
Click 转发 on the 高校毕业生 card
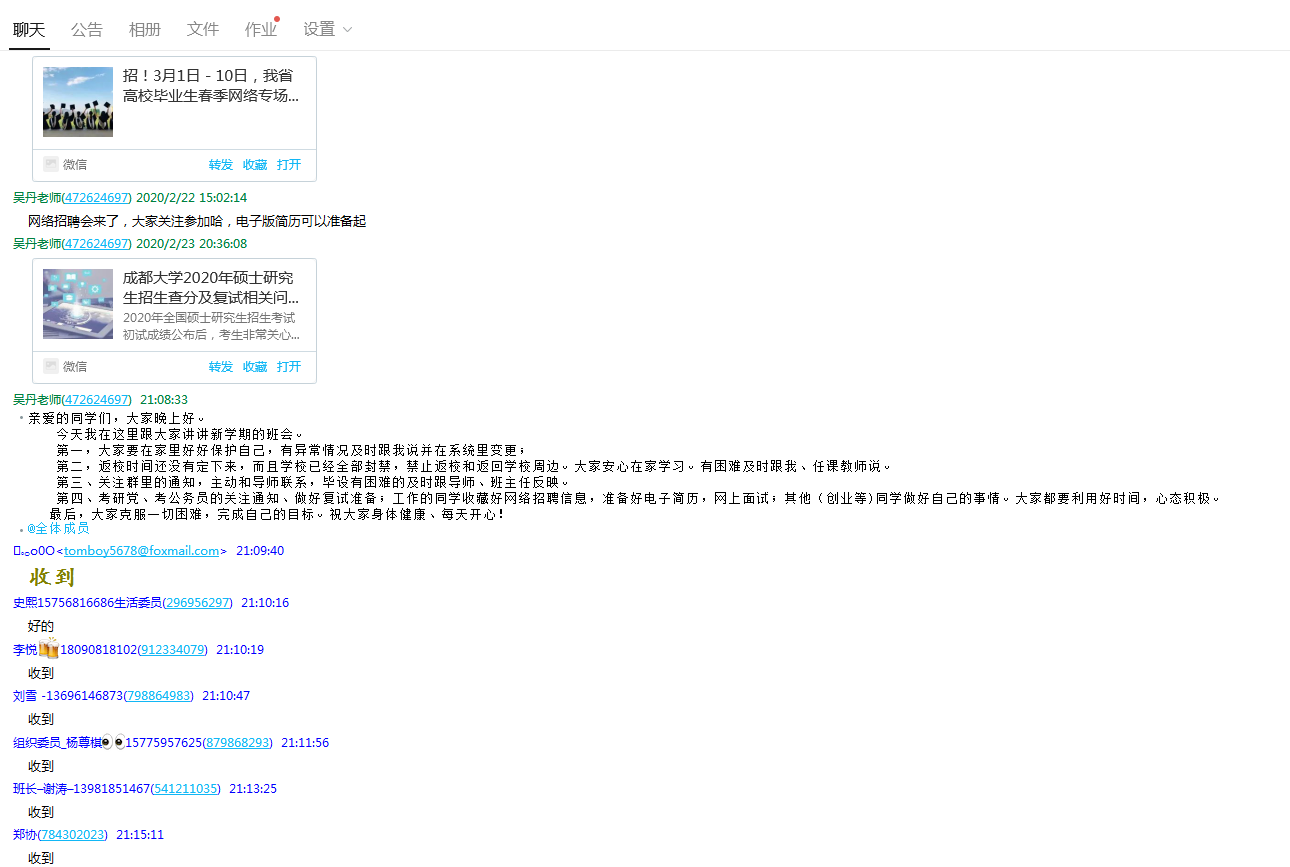click(221, 165)
